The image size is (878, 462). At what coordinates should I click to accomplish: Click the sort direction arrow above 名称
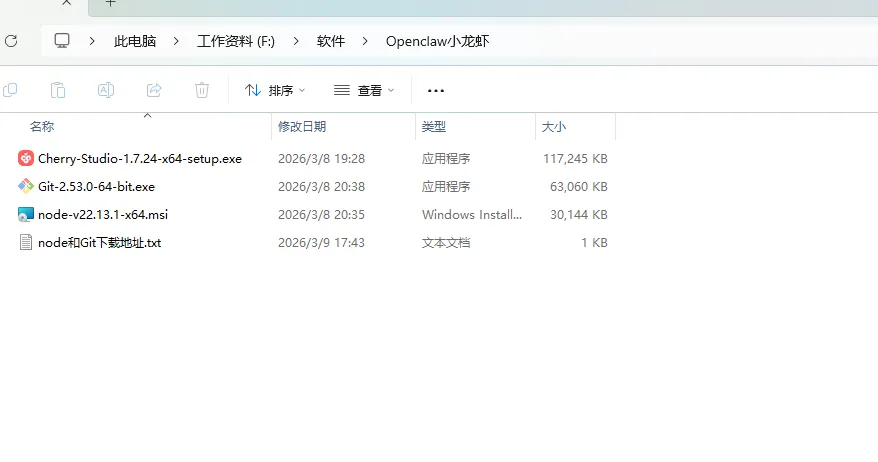[148, 115]
